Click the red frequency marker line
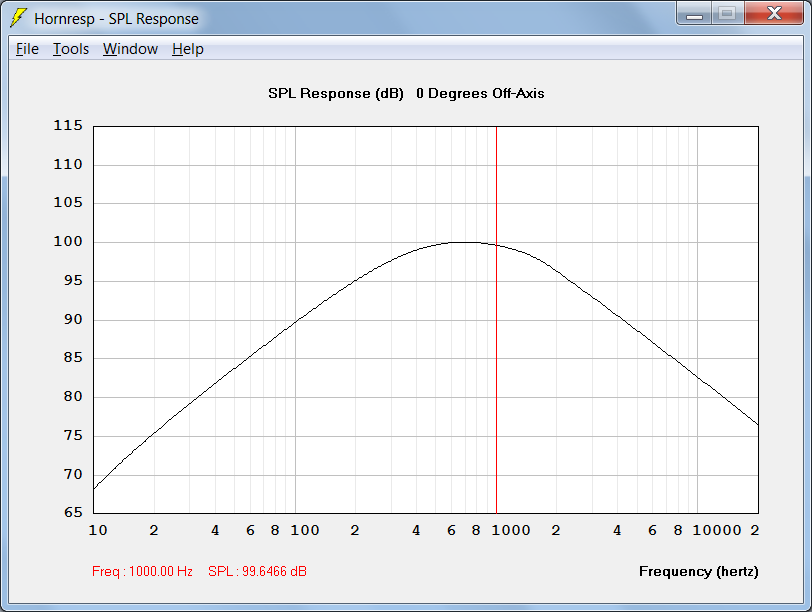812x612 pixels. point(496,320)
